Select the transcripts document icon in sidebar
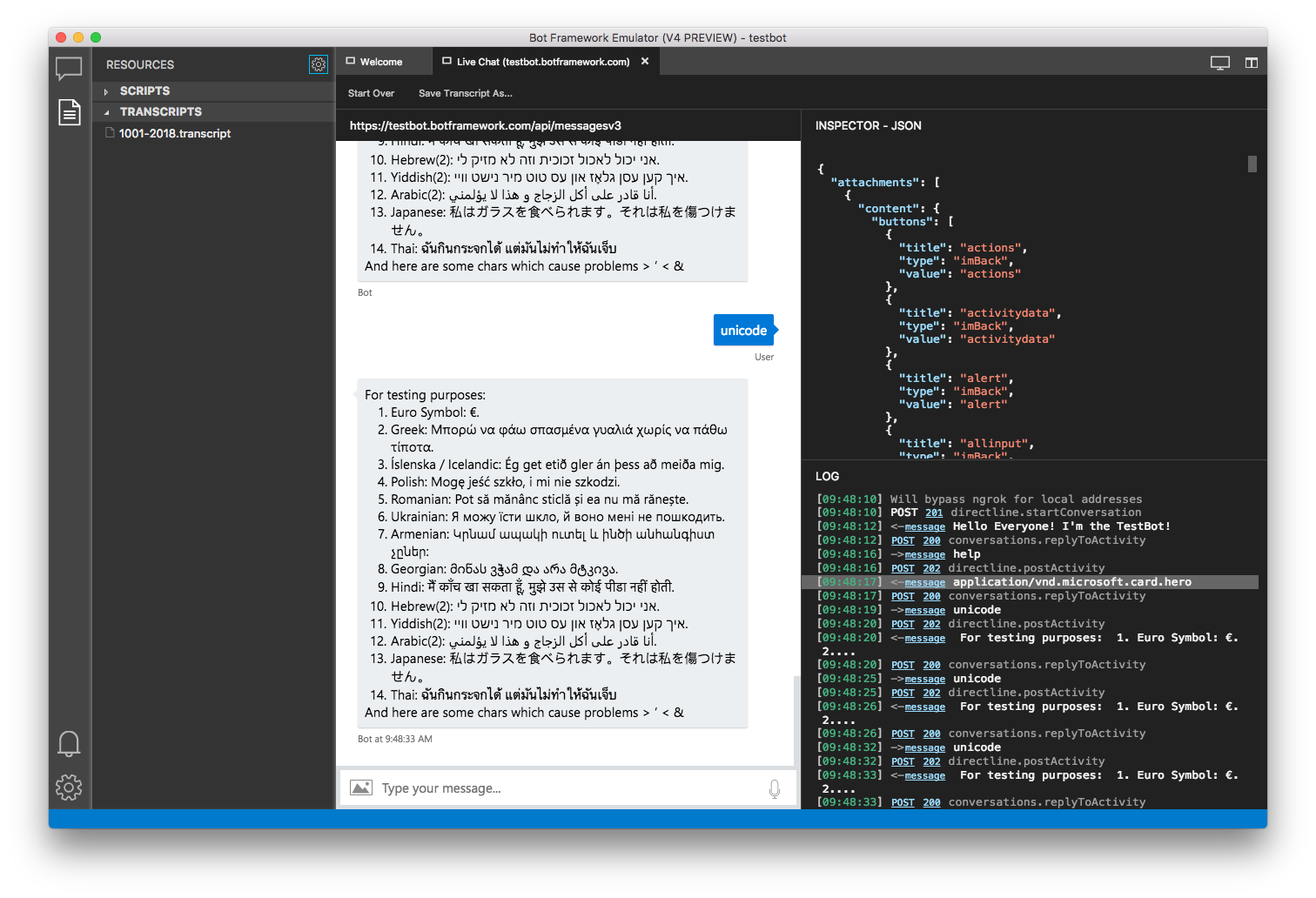Image resolution: width=1316 pixels, height=898 pixels. click(69, 112)
